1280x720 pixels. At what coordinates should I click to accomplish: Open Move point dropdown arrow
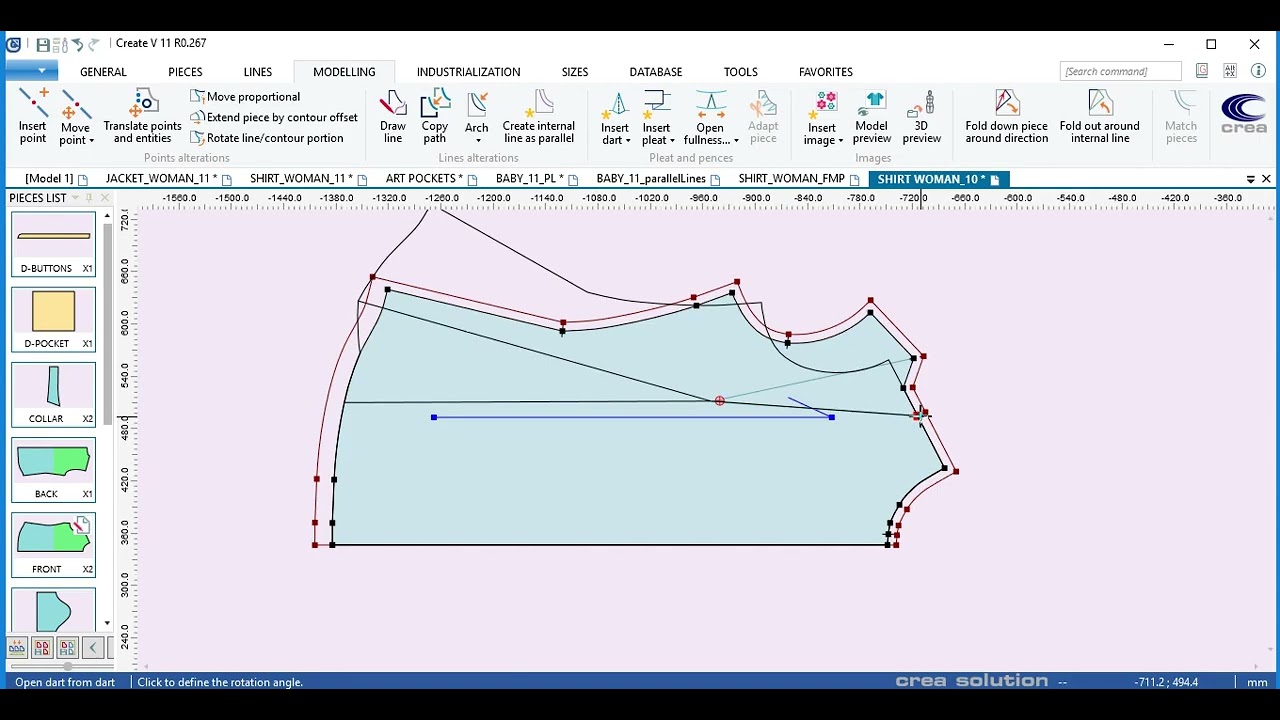coord(91,141)
